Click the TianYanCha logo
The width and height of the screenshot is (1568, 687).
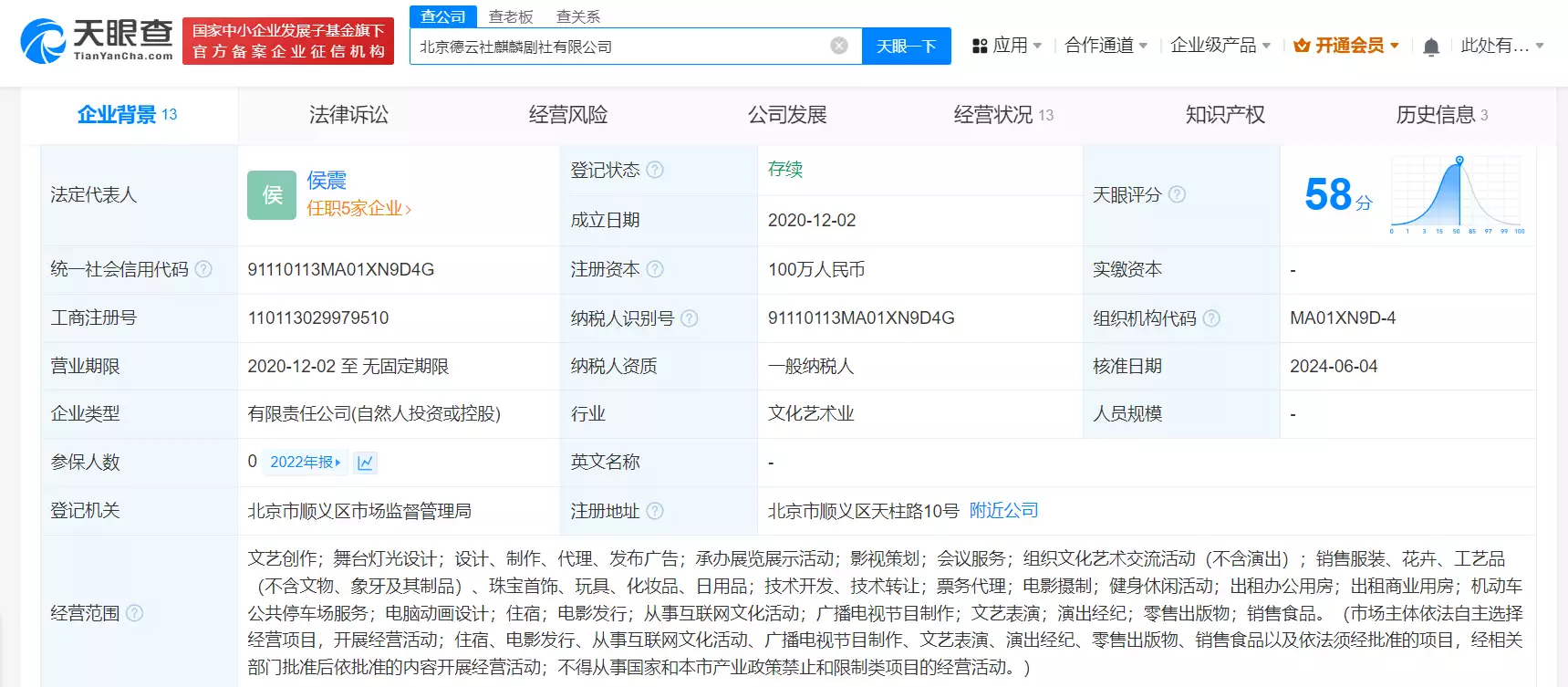pyautogui.click(x=97, y=41)
